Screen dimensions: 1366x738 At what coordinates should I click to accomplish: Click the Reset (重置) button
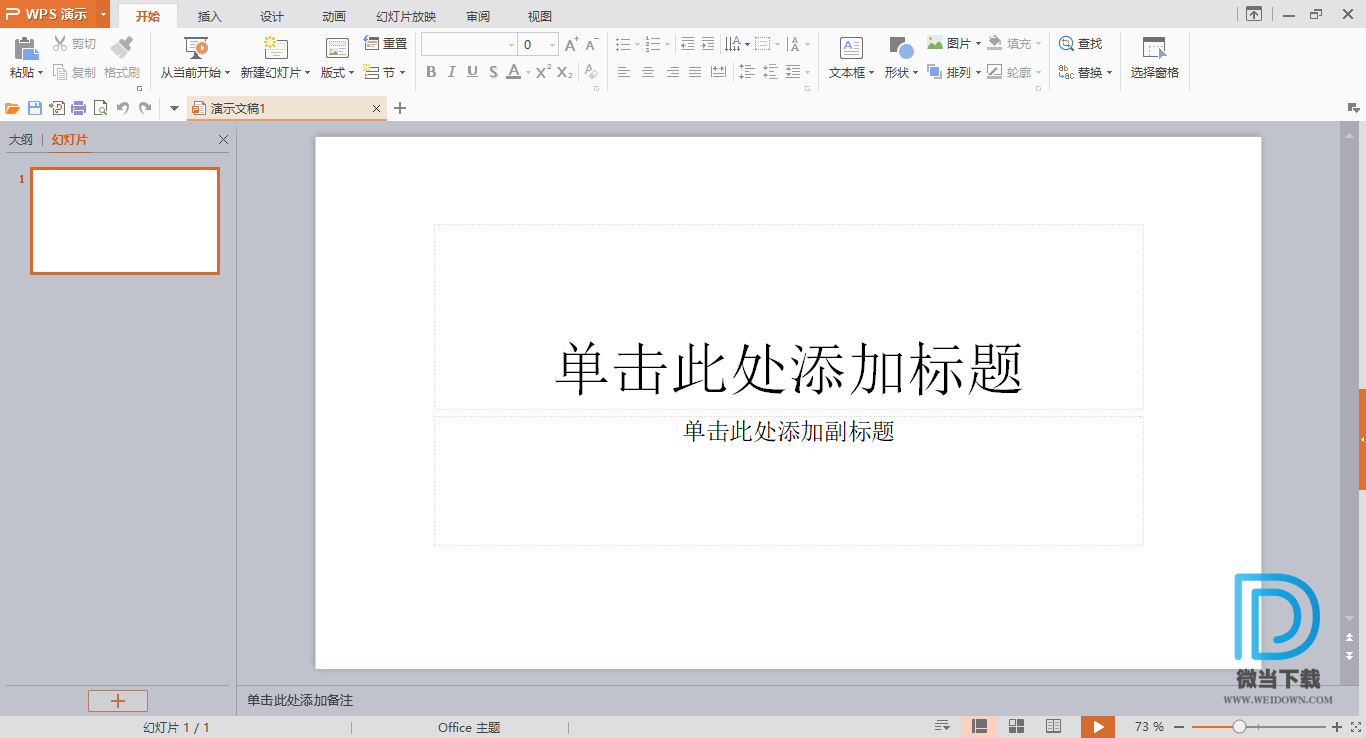pos(386,44)
